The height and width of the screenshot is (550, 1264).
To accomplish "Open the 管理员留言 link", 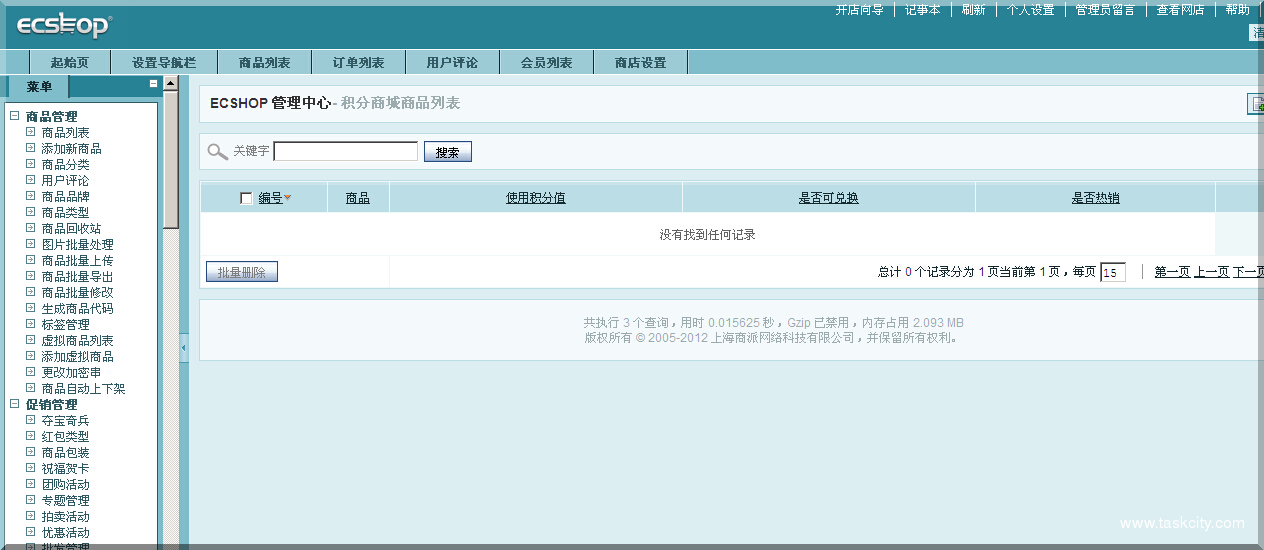I will (x=1105, y=10).
